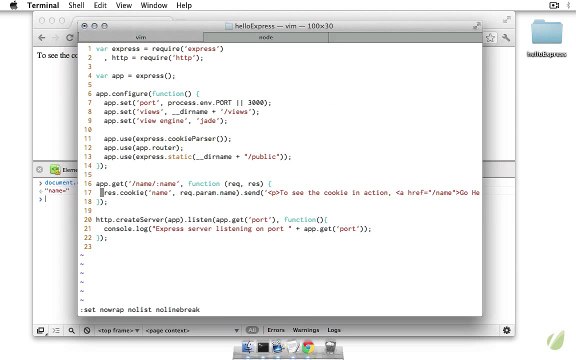Reload the page in Chrome

pos(69,37)
